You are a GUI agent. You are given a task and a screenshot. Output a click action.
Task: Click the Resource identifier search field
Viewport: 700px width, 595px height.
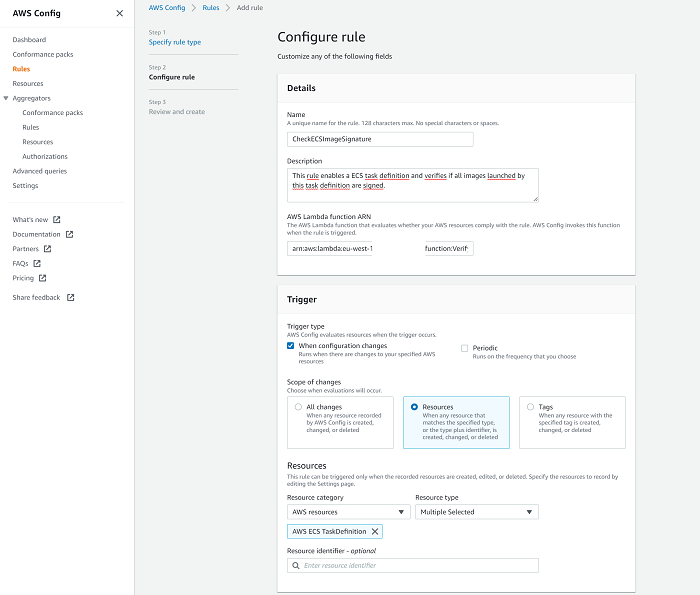click(412, 566)
